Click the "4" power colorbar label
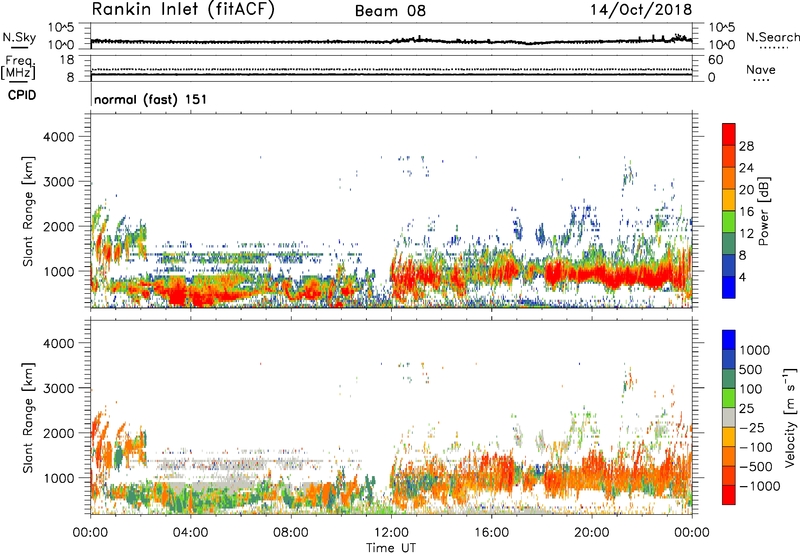Screen dimensions: 800x554 tap(742, 278)
